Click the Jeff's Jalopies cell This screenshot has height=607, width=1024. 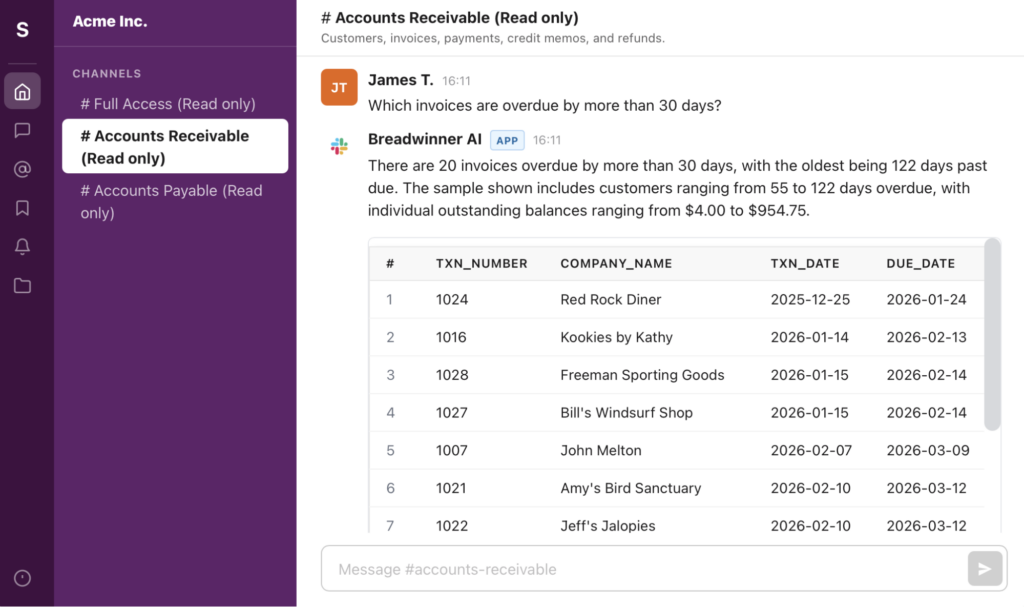(607, 526)
